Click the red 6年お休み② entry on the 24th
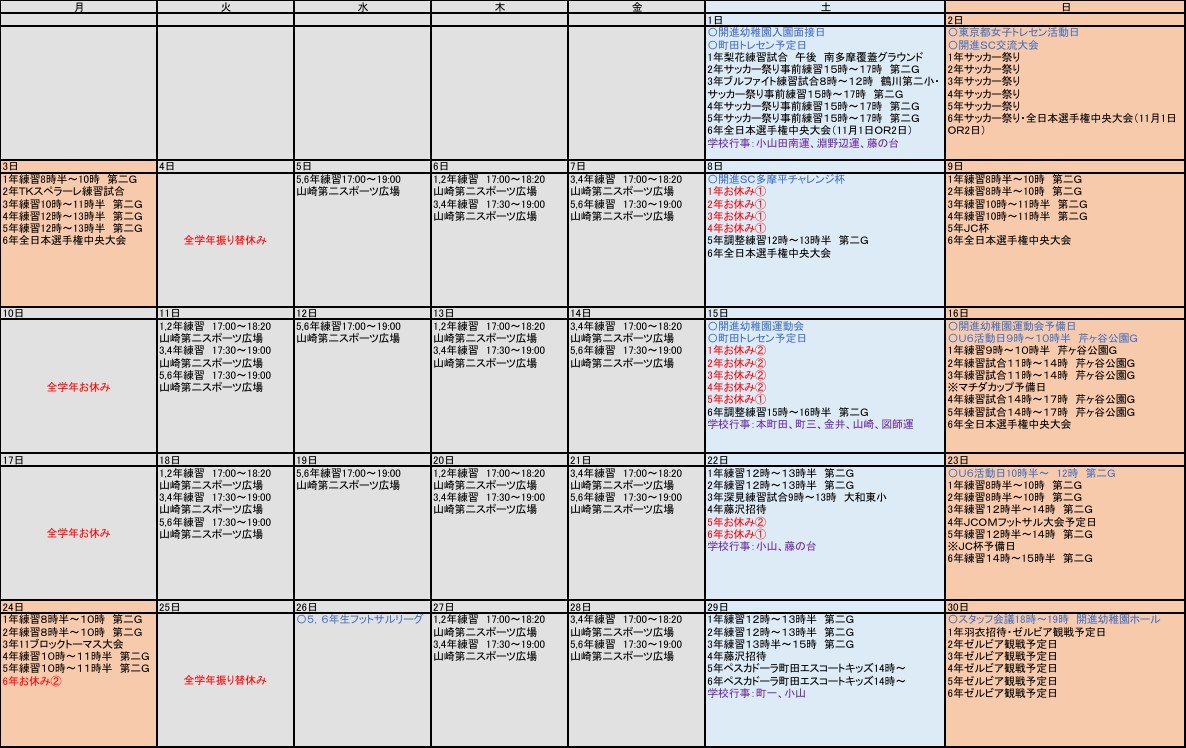This screenshot has width=1186, height=748. (x=33, y=680)
